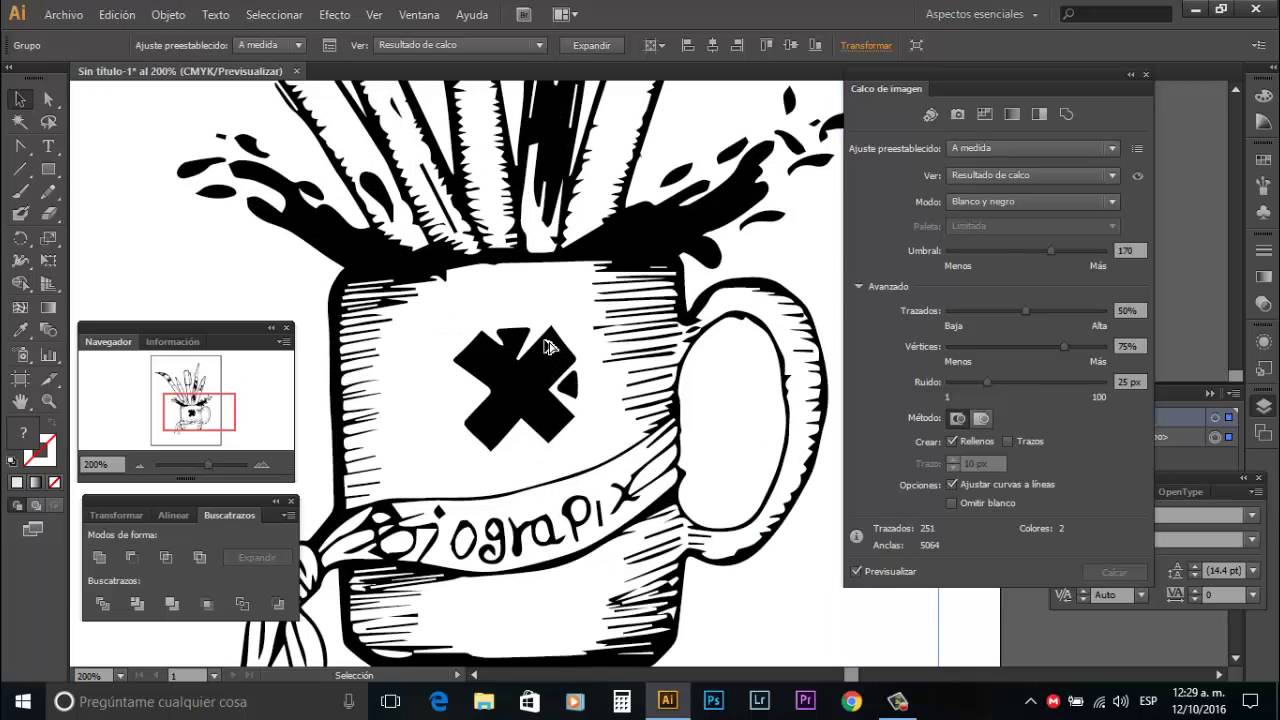Open the Buscatrazos panel options menu

point(288,515)
